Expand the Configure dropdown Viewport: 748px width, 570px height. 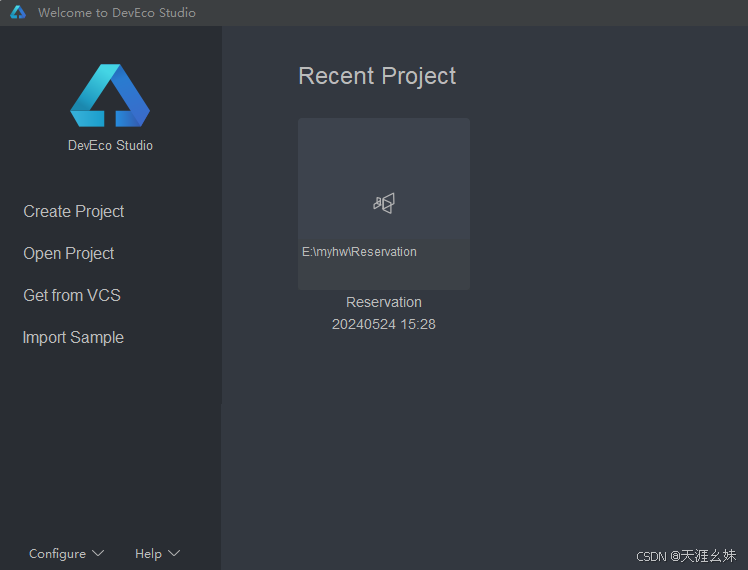coord(66,553)
